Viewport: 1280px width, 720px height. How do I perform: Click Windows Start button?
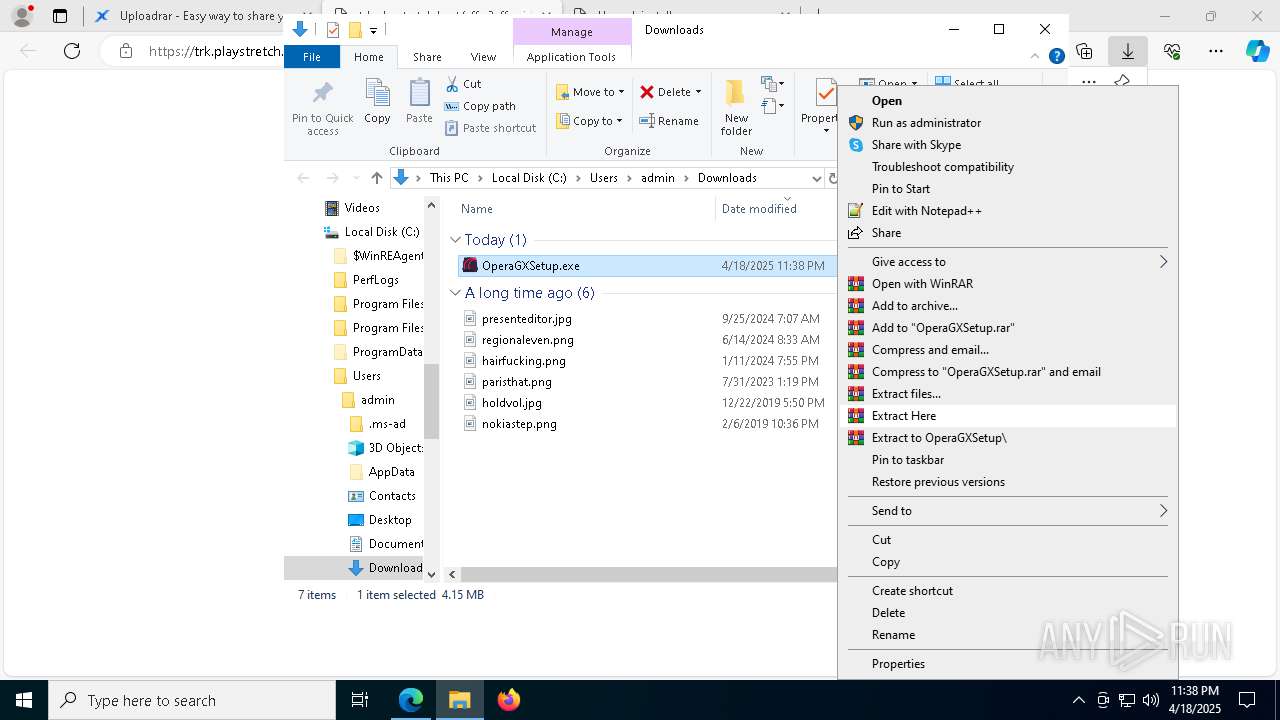[23, 700]
